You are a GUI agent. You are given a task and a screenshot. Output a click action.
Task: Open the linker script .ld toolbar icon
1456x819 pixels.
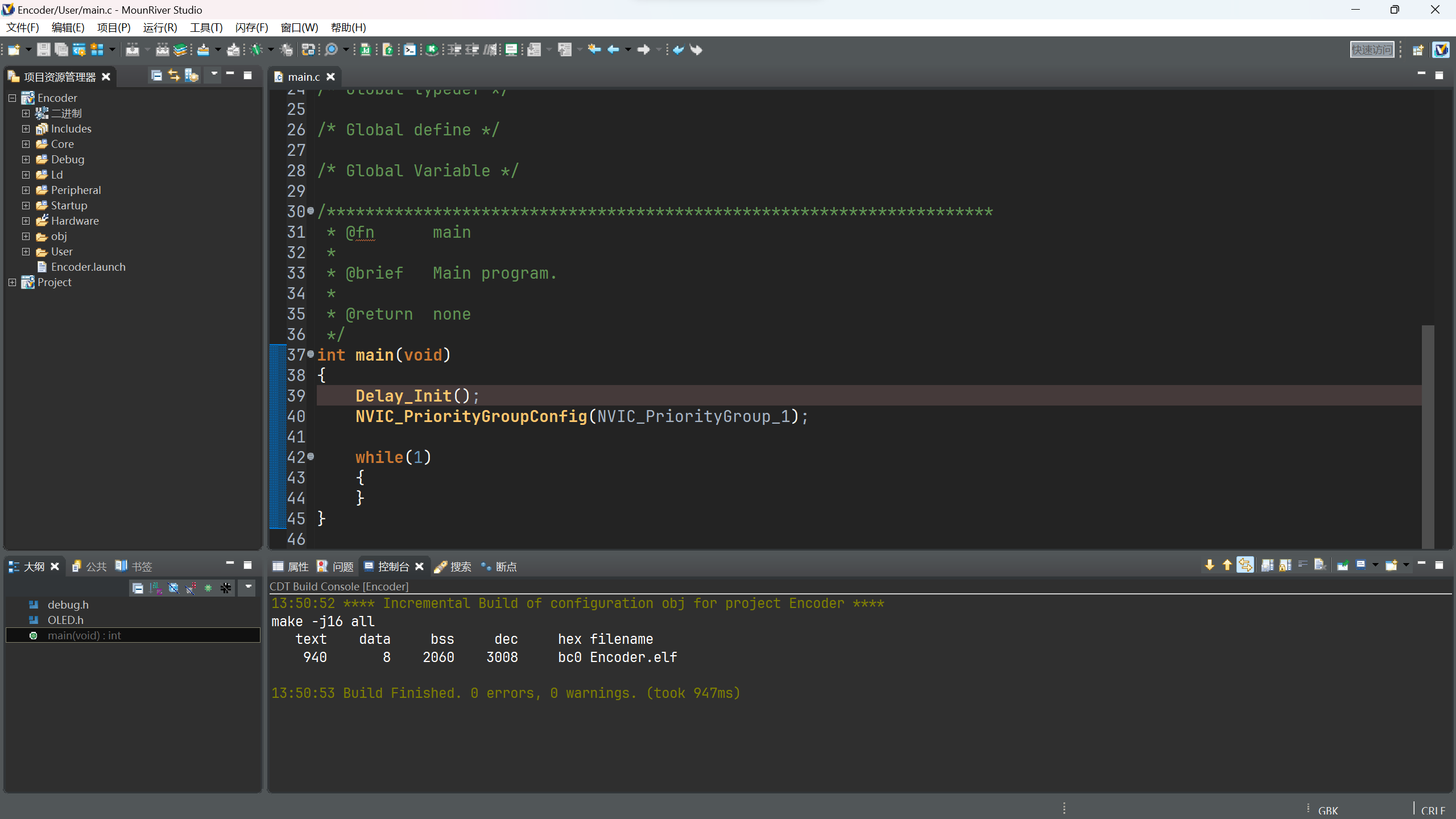tap(366, 50)
